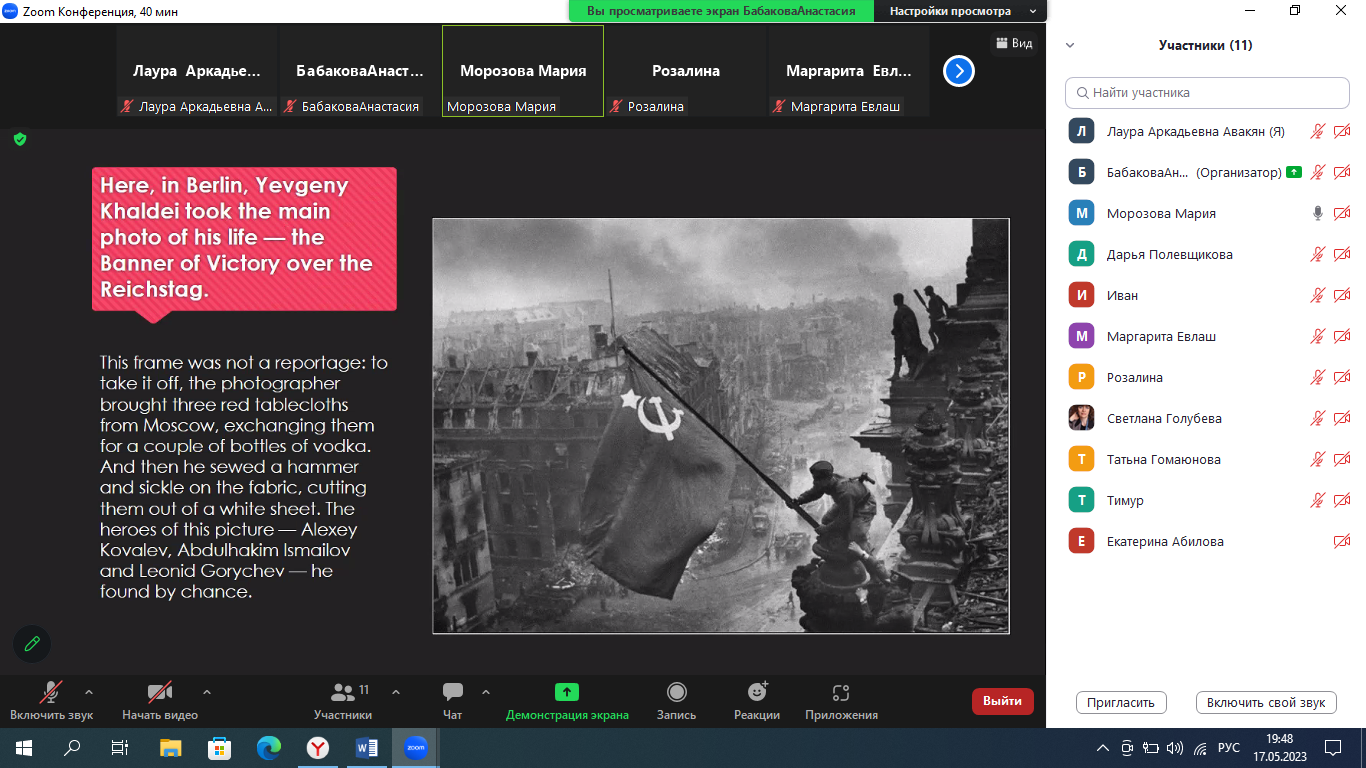1366x768 pixels.
Task: Click green screen-share badge next to Организатор
Action: tap(1294, 172)
